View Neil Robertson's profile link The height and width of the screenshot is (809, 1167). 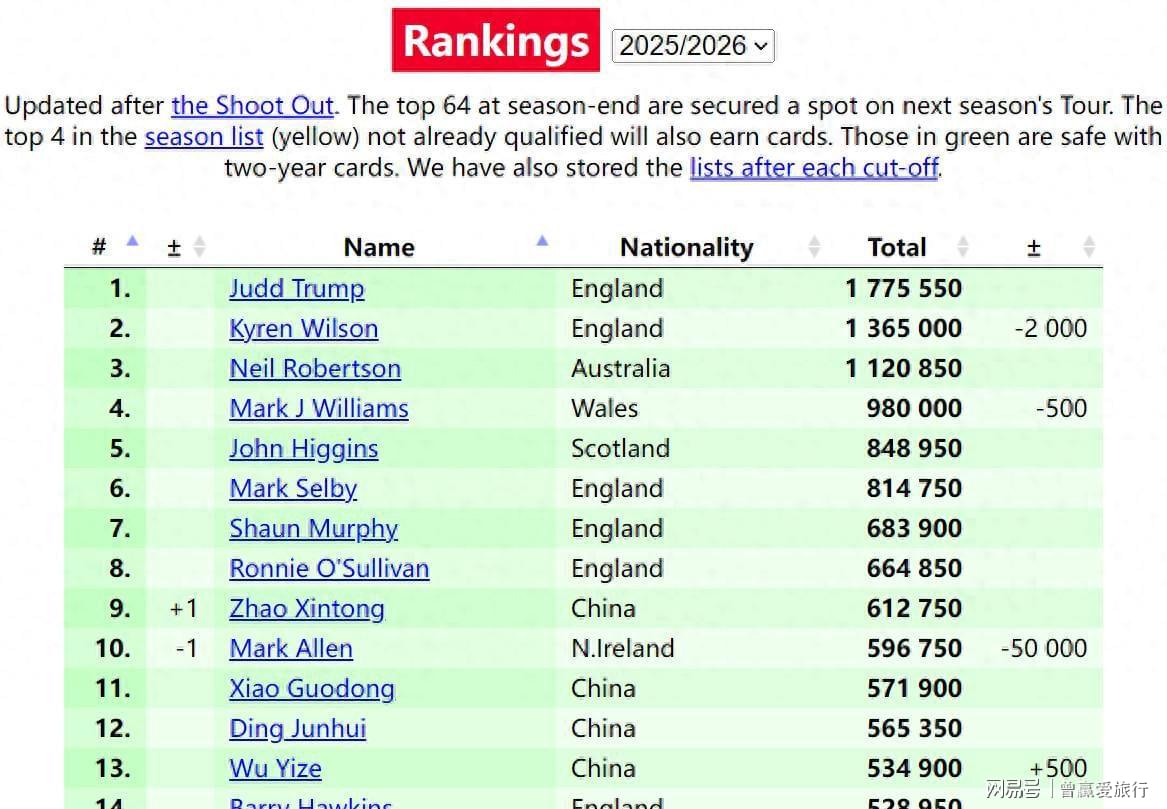314,369
